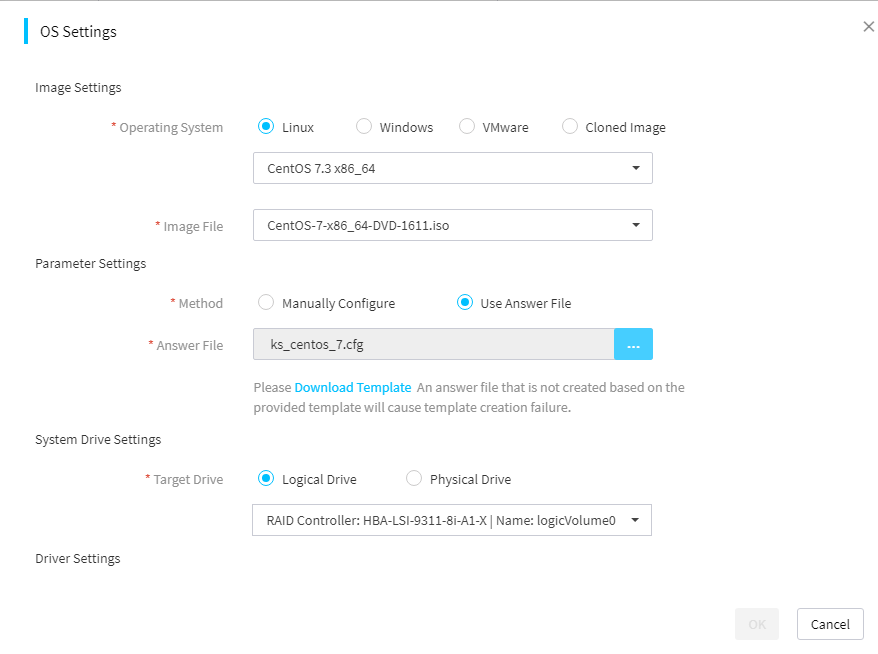Screen dimensions: 878x654
Task: Click the System Drive Settings heading
Action: (x=98, y=440)
